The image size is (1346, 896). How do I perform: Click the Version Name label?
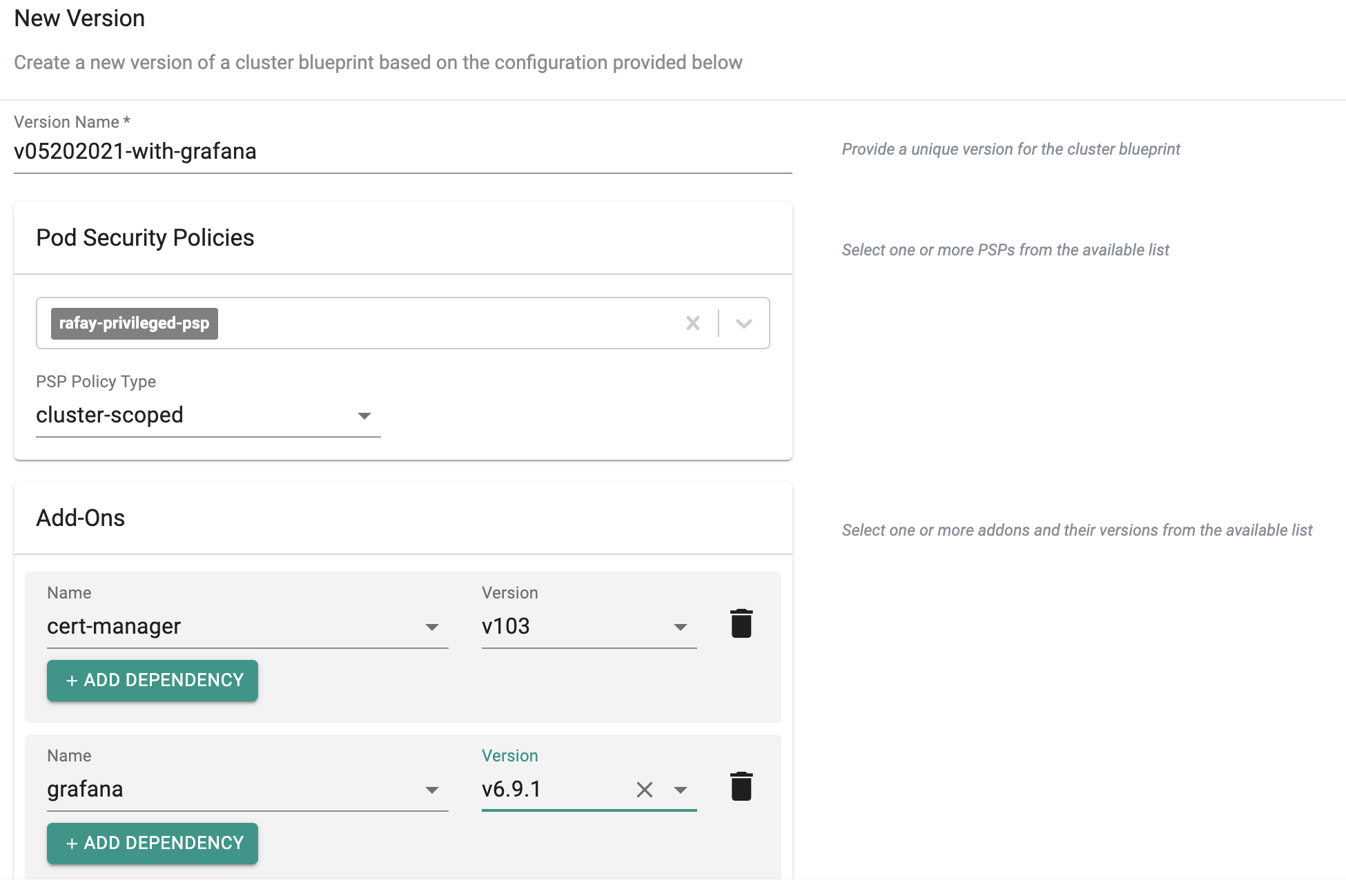72,122
